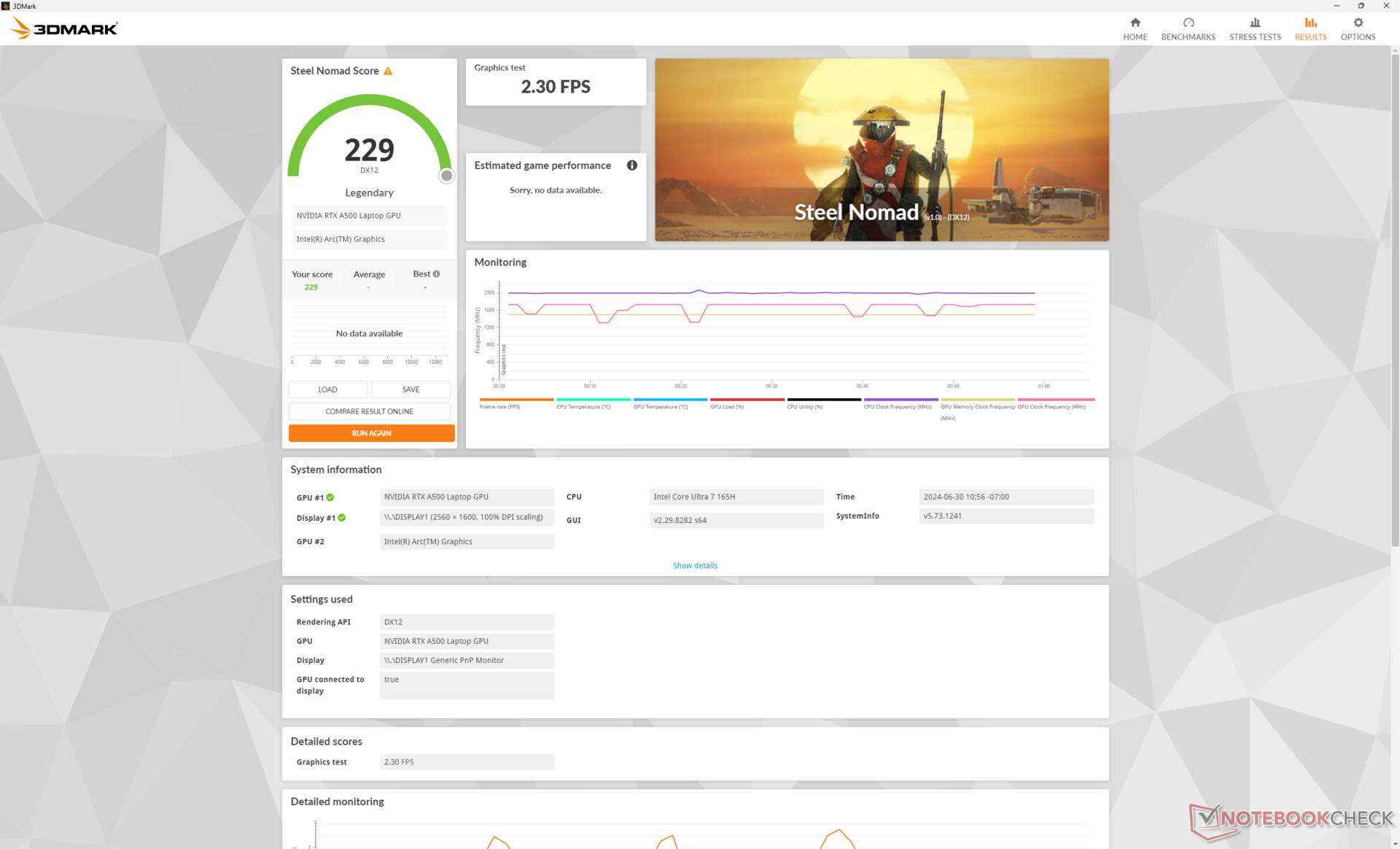Click the Steel Nomad Score warning triangle

click(388, 71)
